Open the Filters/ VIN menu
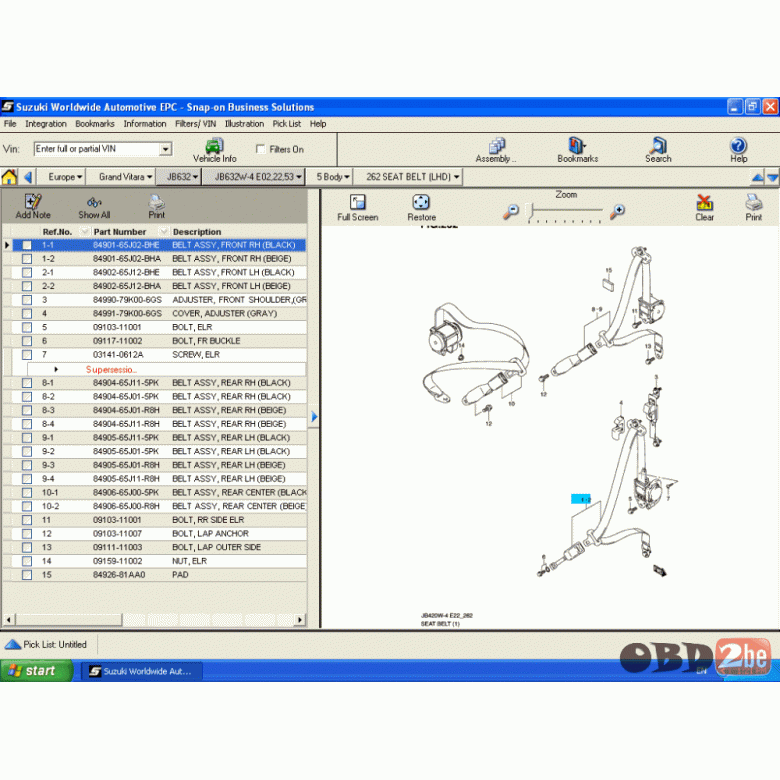 (x=195, y=124)
